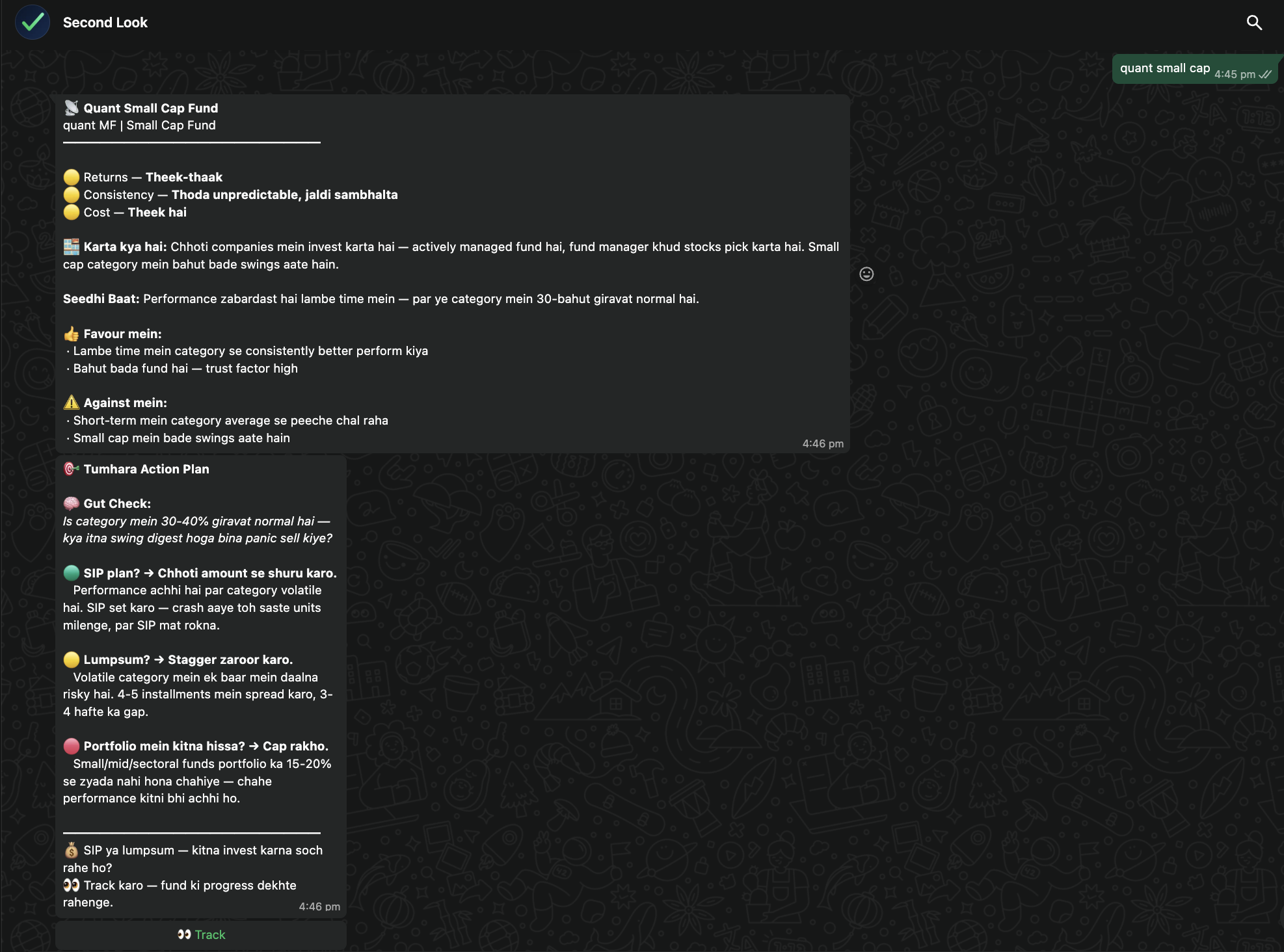Select the yellow Returns rating circle

coord(72,177)
